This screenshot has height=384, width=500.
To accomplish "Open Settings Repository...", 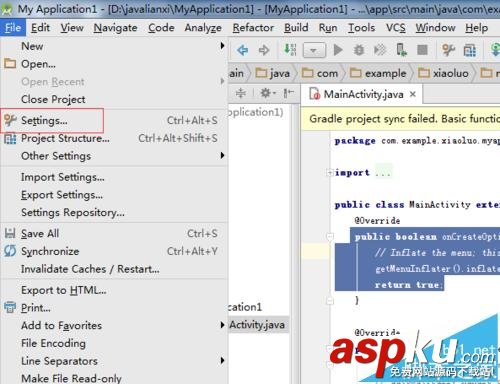I will tap(114, 212).
